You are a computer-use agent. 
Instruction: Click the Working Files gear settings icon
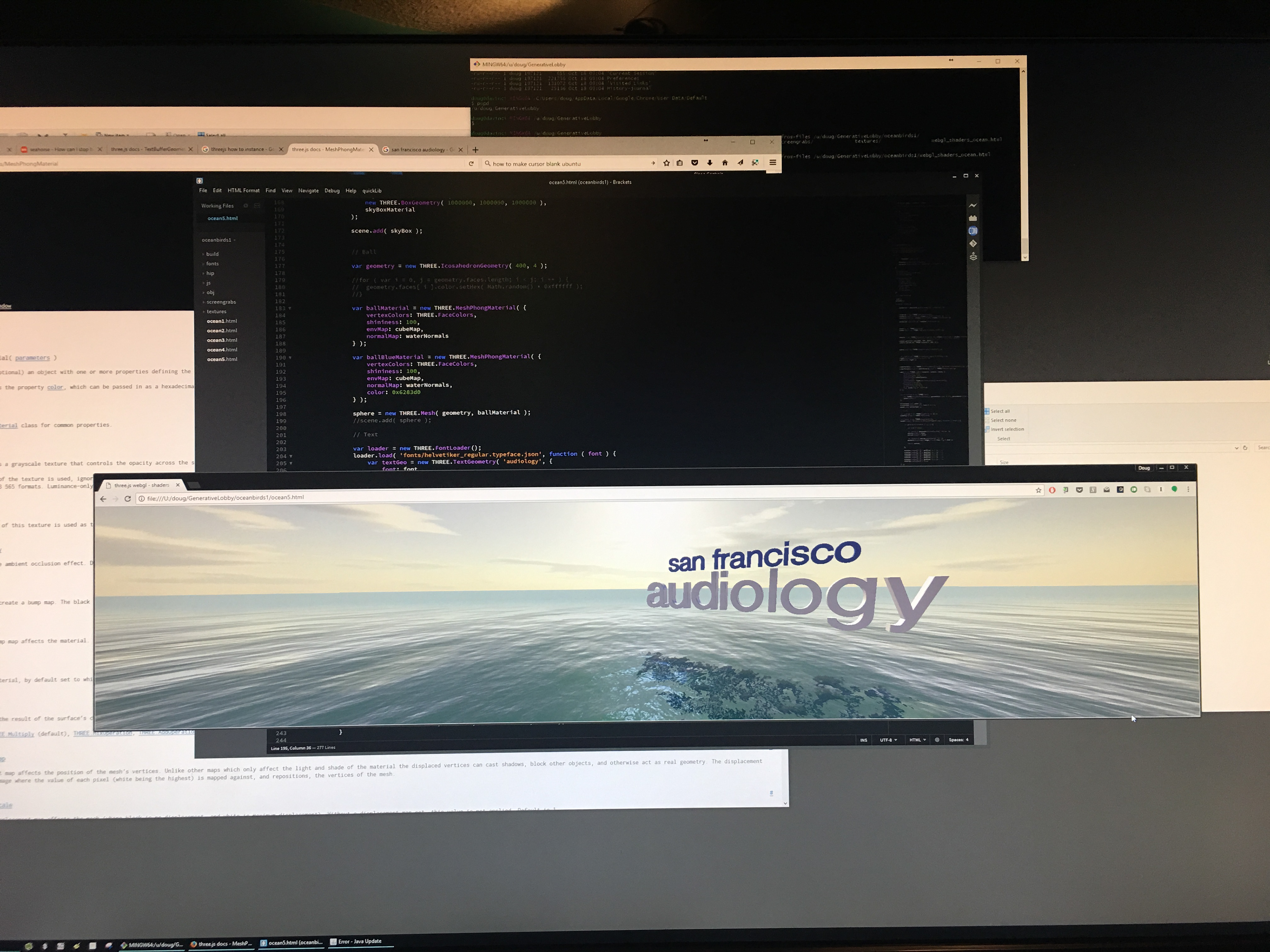pyautogui.click(x=246, y=205)
